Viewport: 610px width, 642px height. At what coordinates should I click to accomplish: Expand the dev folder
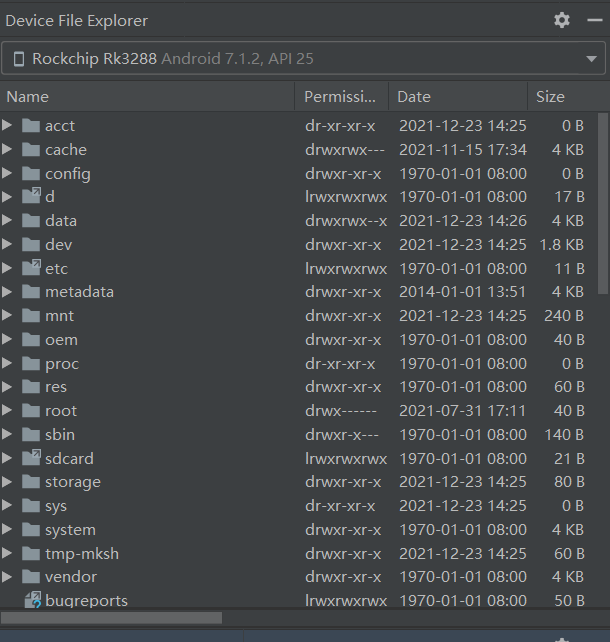click(x=7, y=244)
